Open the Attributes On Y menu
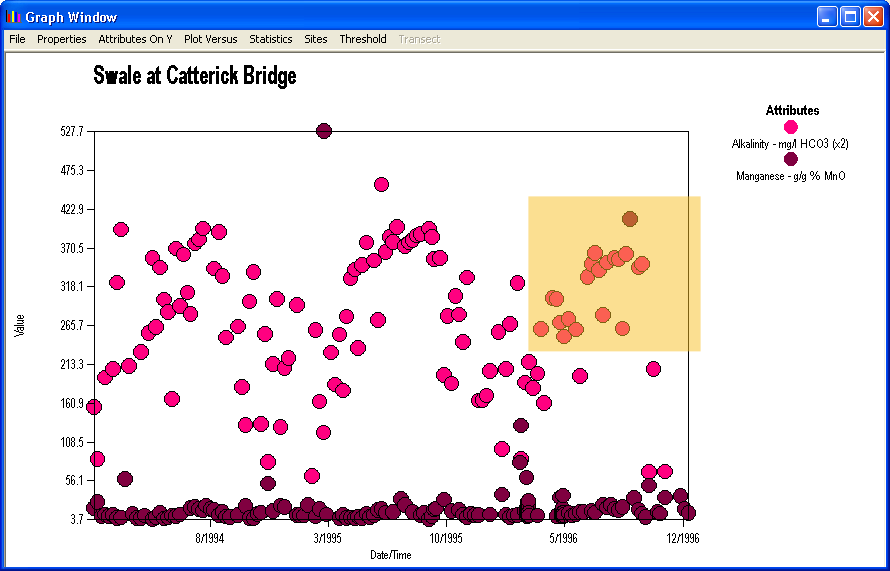The image size is (890, 571). [135, 39]
